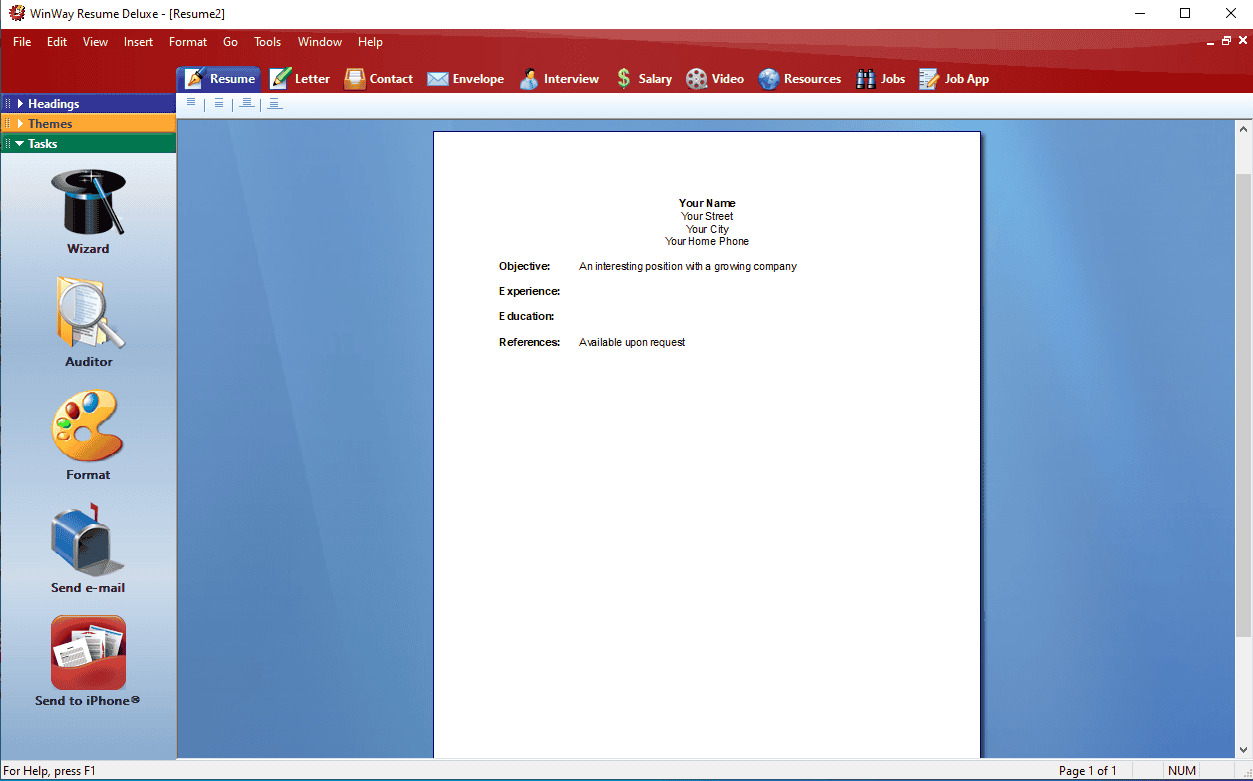
Task: Expand the Headings panel
Action: tap(88, 103)
